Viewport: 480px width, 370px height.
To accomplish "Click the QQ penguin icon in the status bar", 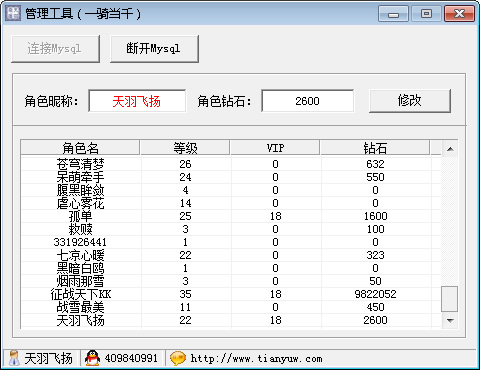I will point(92,358).
